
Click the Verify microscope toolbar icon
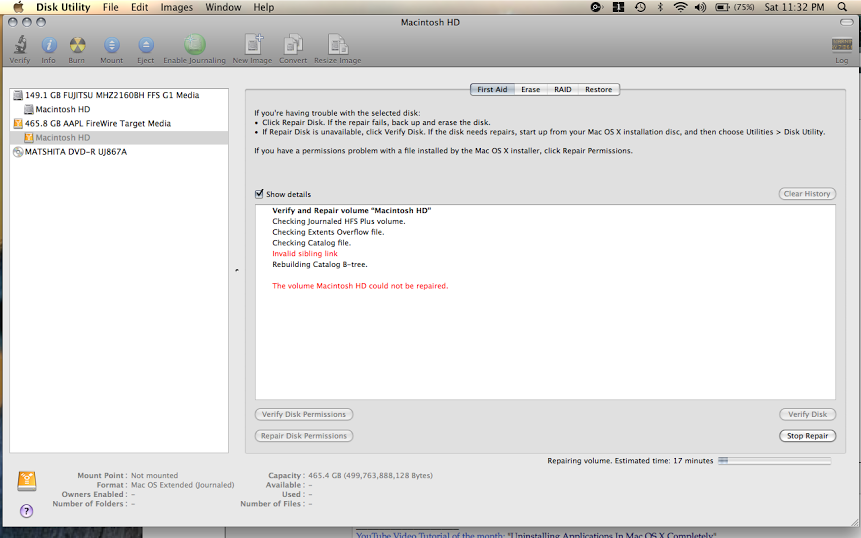(20, 45)
